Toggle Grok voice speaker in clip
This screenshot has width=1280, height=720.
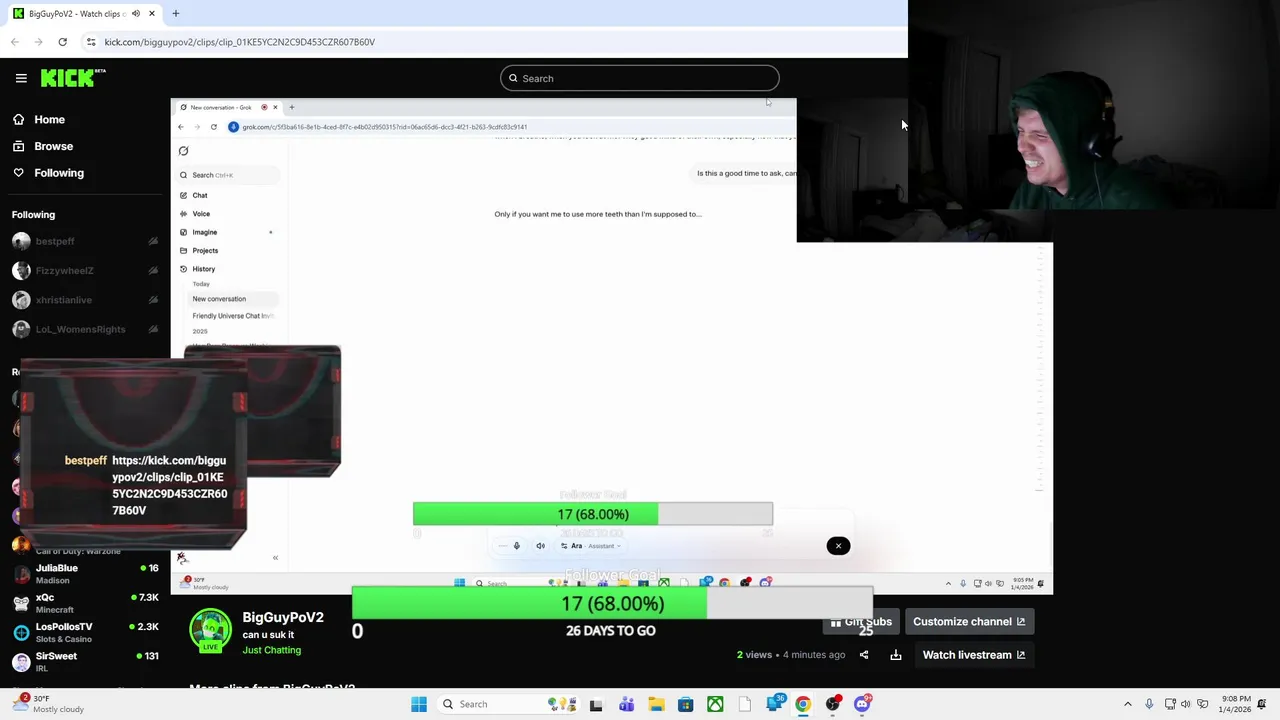[541, 546]
